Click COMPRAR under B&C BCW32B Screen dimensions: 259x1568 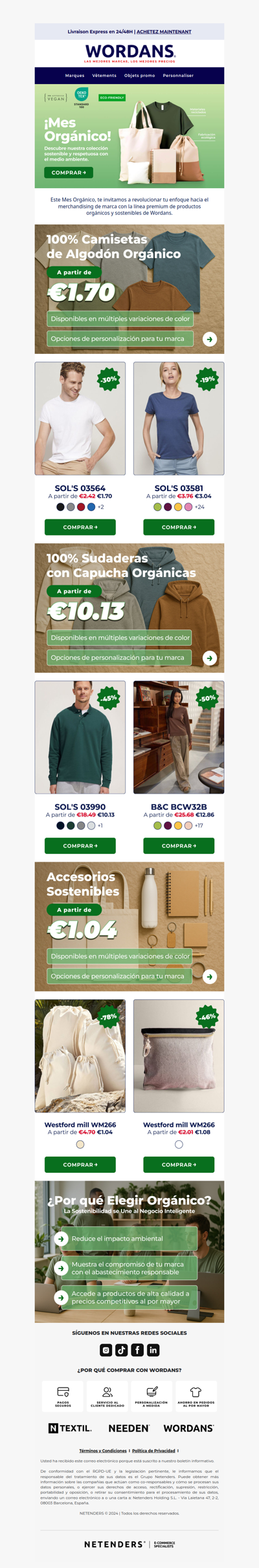click(179, 845)
